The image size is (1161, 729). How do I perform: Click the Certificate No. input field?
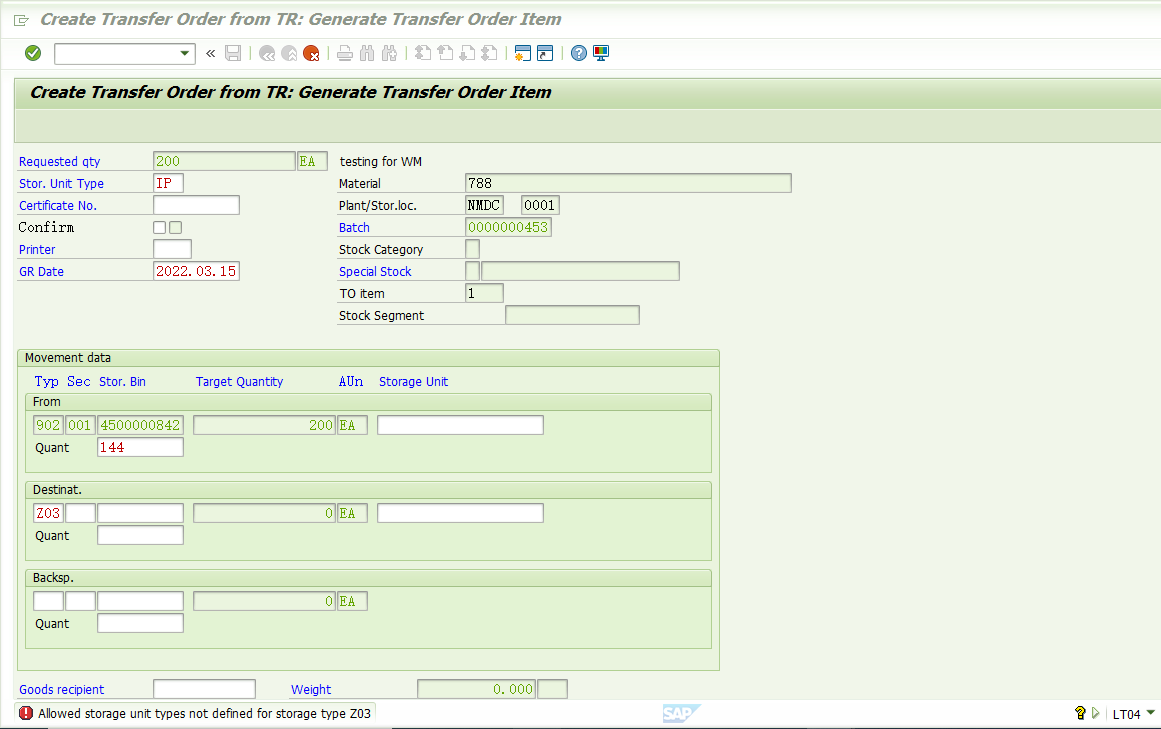click(196, 204)
